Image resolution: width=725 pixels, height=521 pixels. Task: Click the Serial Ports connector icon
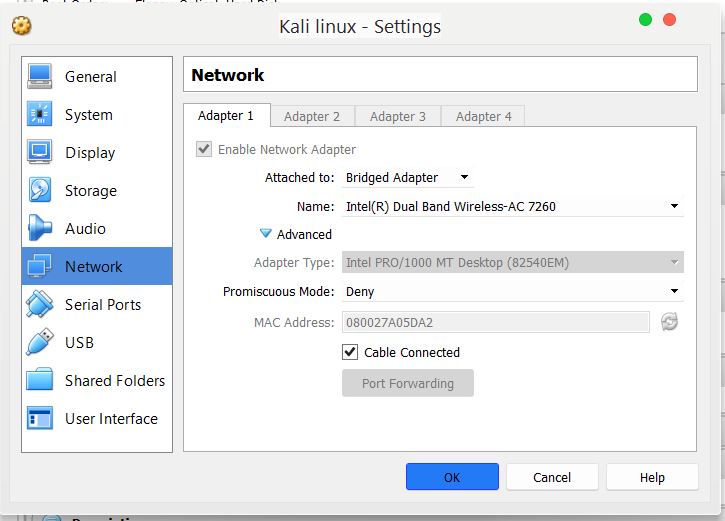point(39,304)
